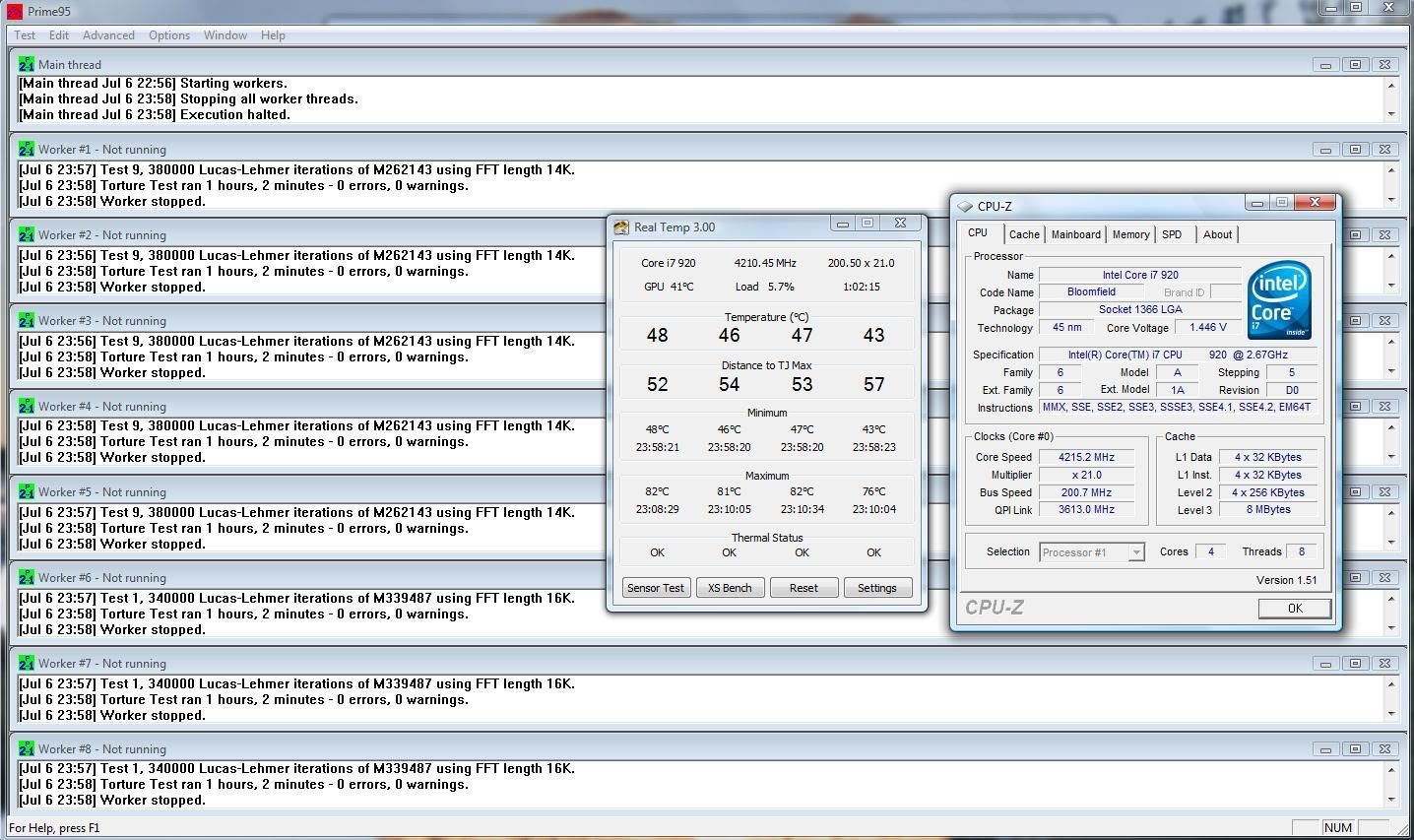Click the Worker #8 window icon
Screen dimensions: 1414x840
tap(26, 748)
